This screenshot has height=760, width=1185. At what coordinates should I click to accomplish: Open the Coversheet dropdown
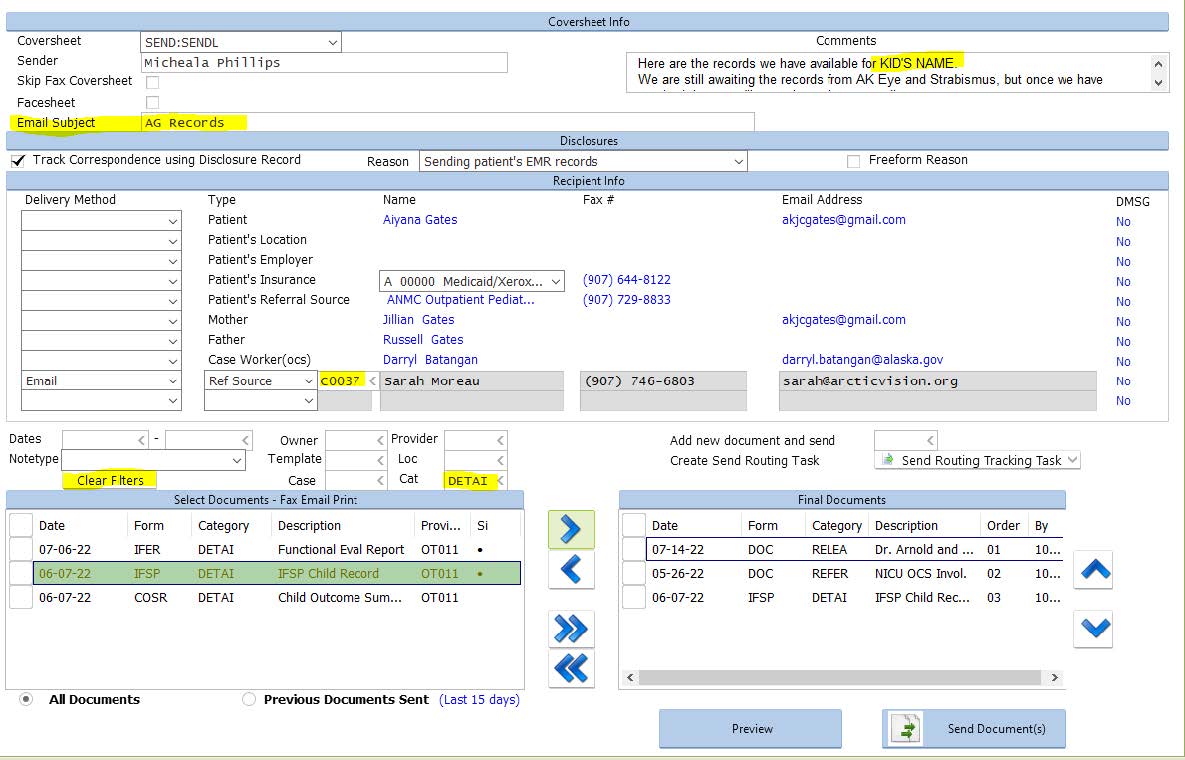click(332, 43)
